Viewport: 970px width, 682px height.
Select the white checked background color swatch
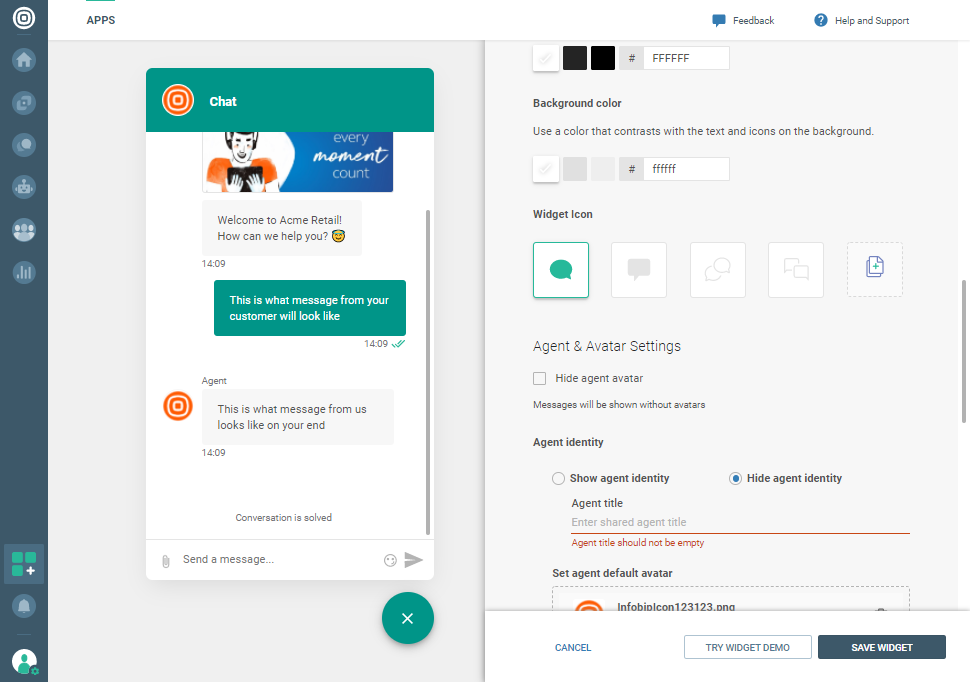(x=546, y=169)
